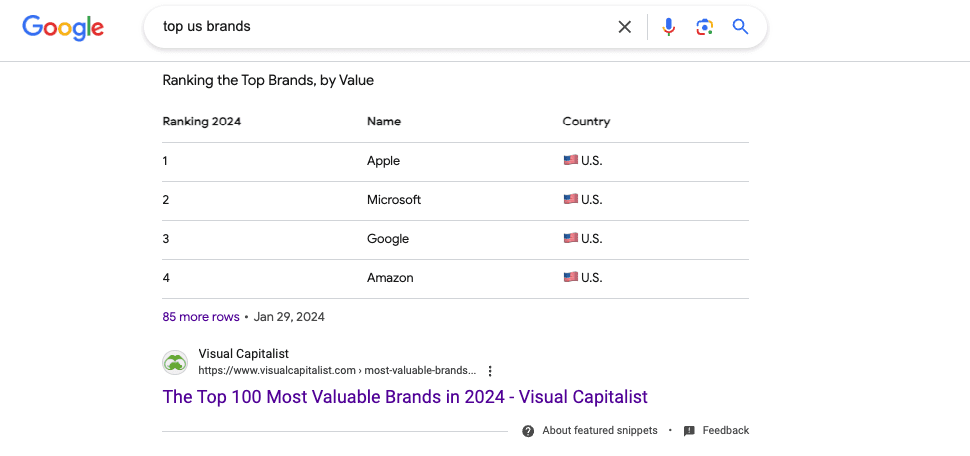Click the blue magnifier search icon
970x456 pixels.
tap(740, 27)
